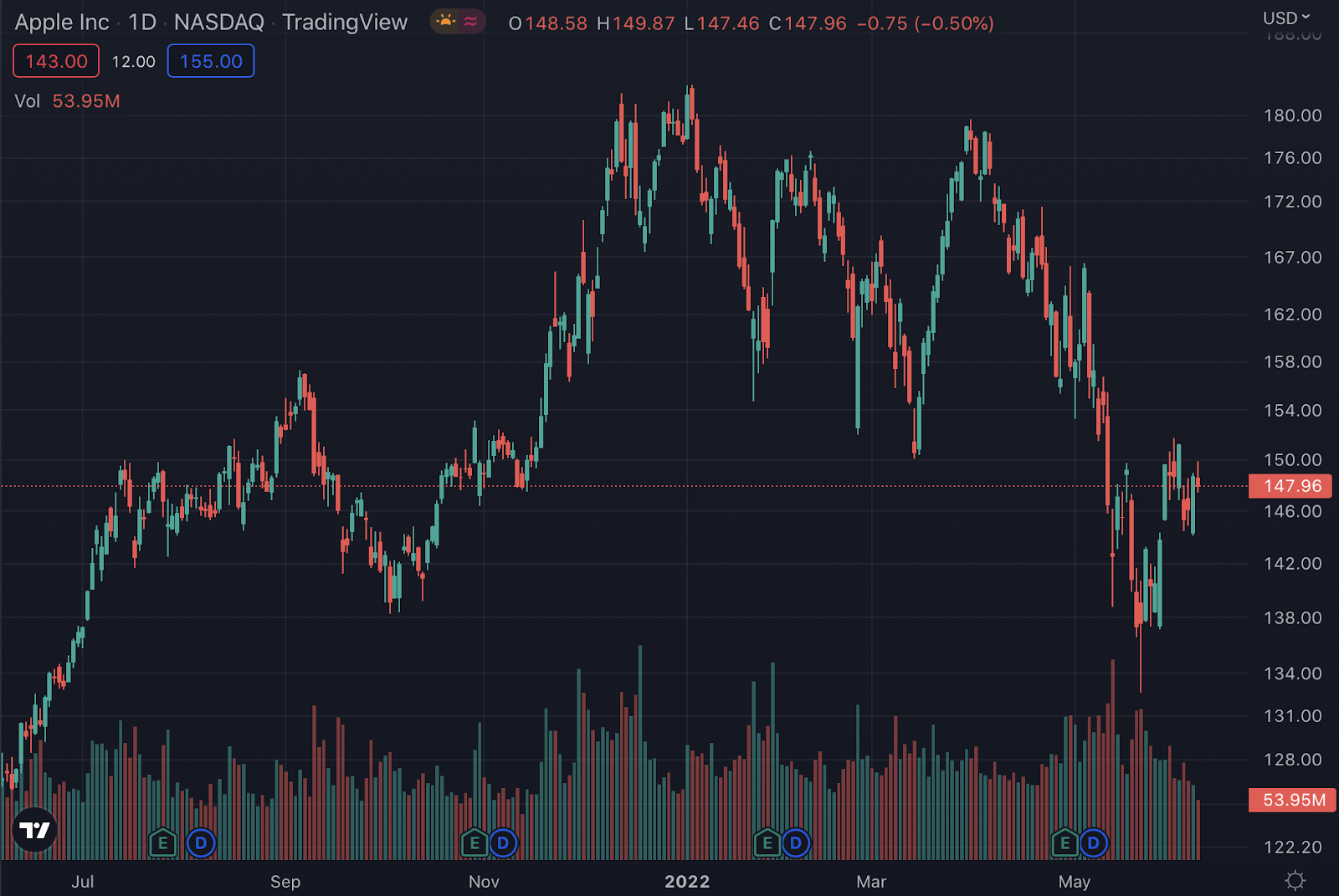Click the red 143.00 sell button
Screen dimensions: 1339x896
tap(56, 61)
